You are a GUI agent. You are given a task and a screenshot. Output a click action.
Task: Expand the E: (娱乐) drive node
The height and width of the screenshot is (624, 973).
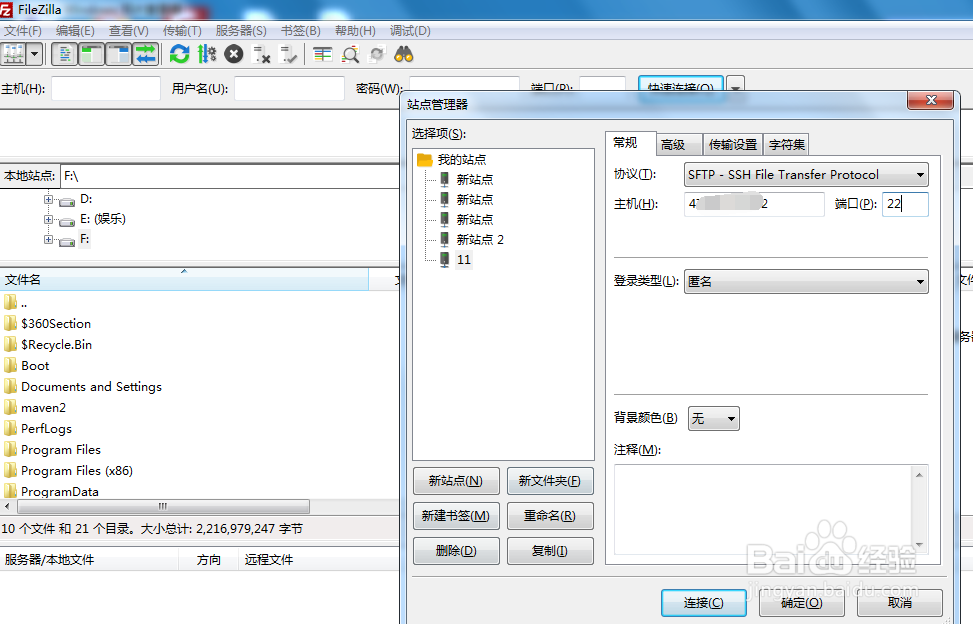[48, 219]
